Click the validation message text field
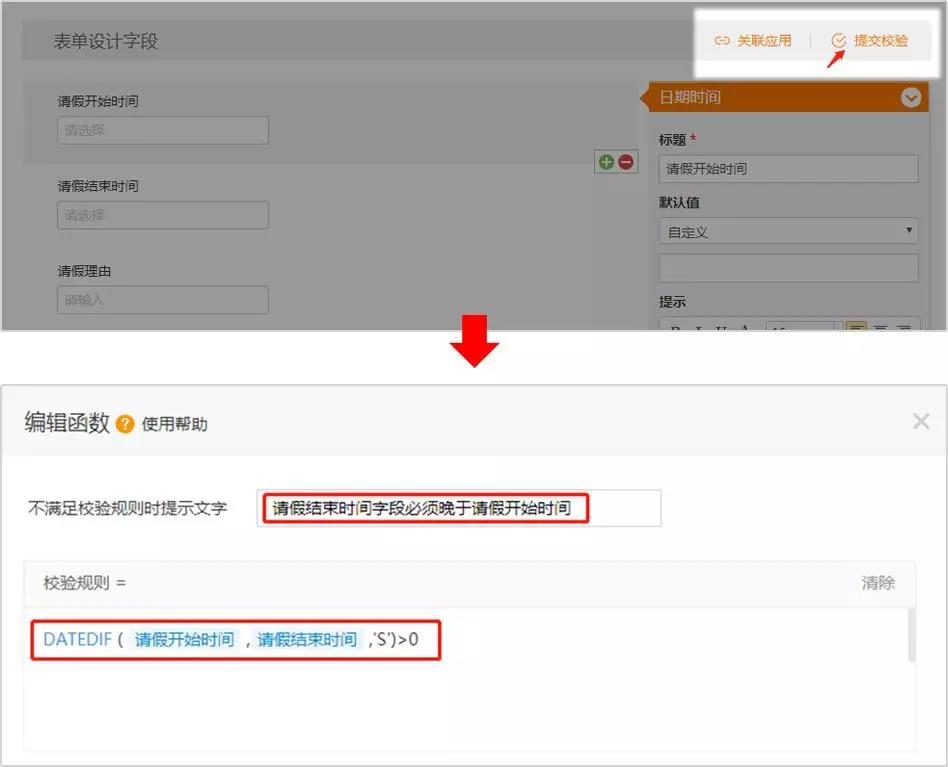 pos(459,508)
